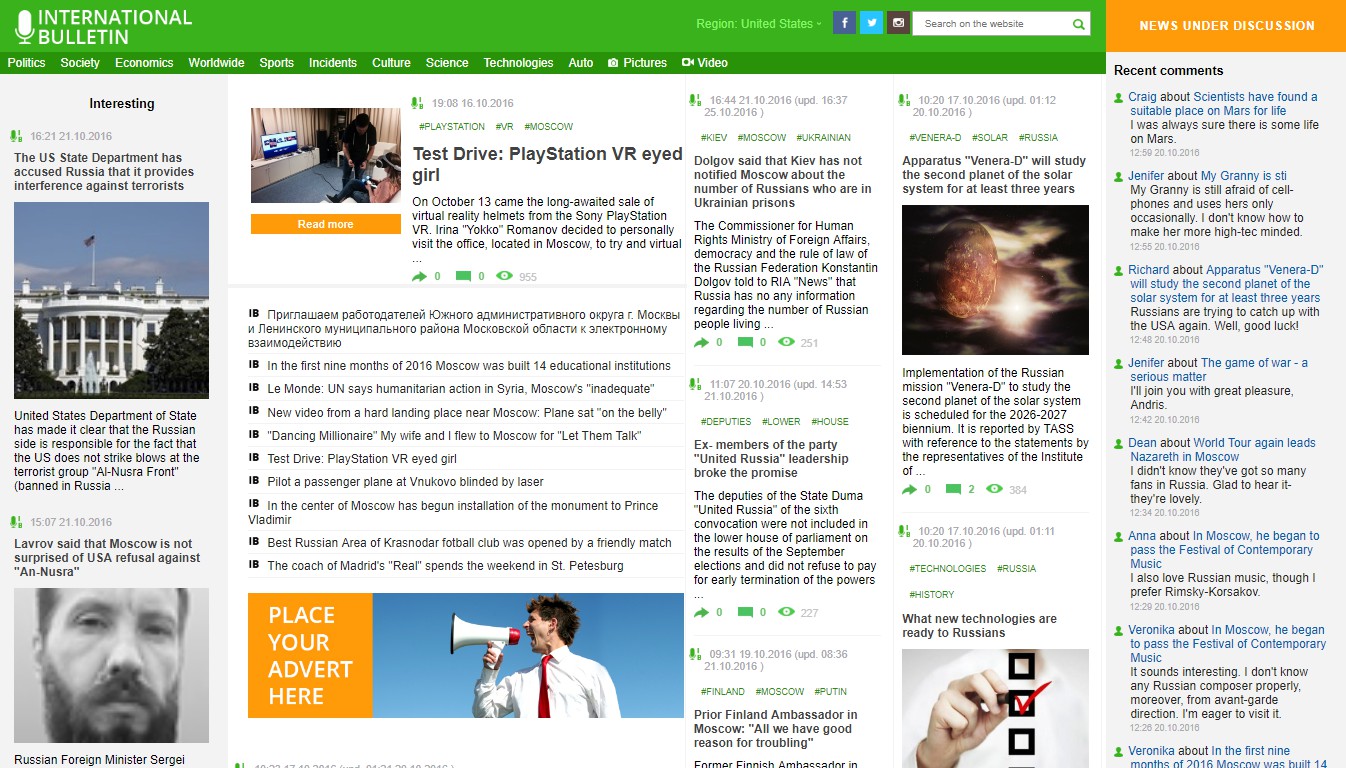The image size is (1346, 768).
Task: Click inside the website search field
Action: [x=992, y=24]
